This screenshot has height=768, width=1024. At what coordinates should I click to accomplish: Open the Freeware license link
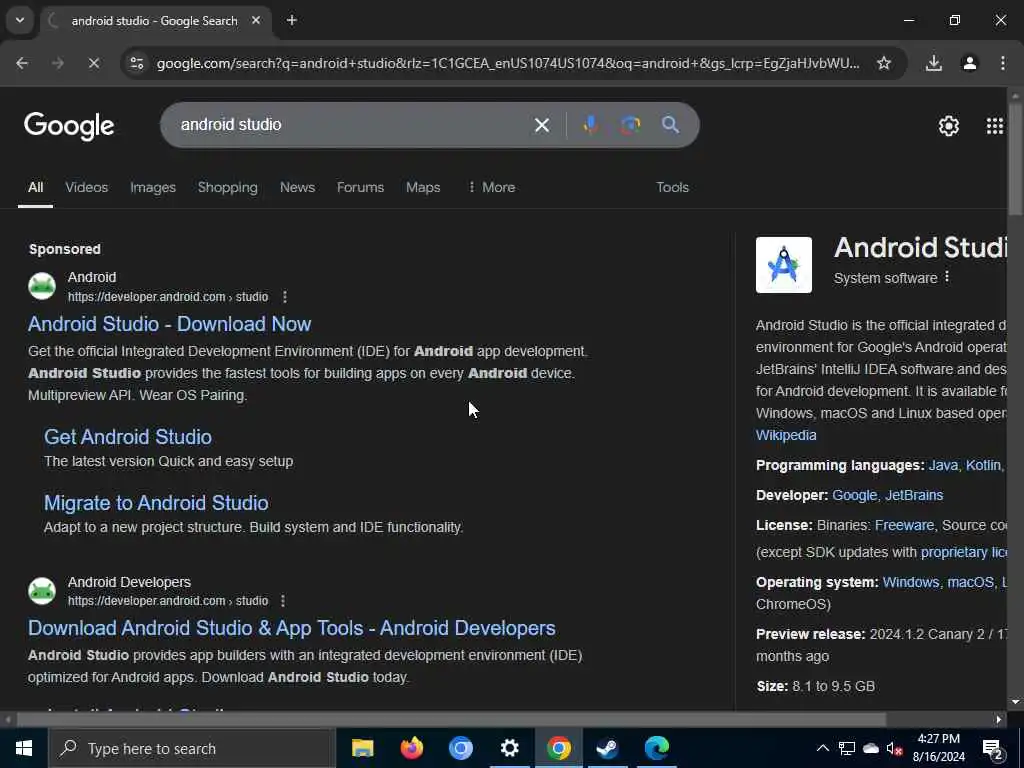coord(904,526)
